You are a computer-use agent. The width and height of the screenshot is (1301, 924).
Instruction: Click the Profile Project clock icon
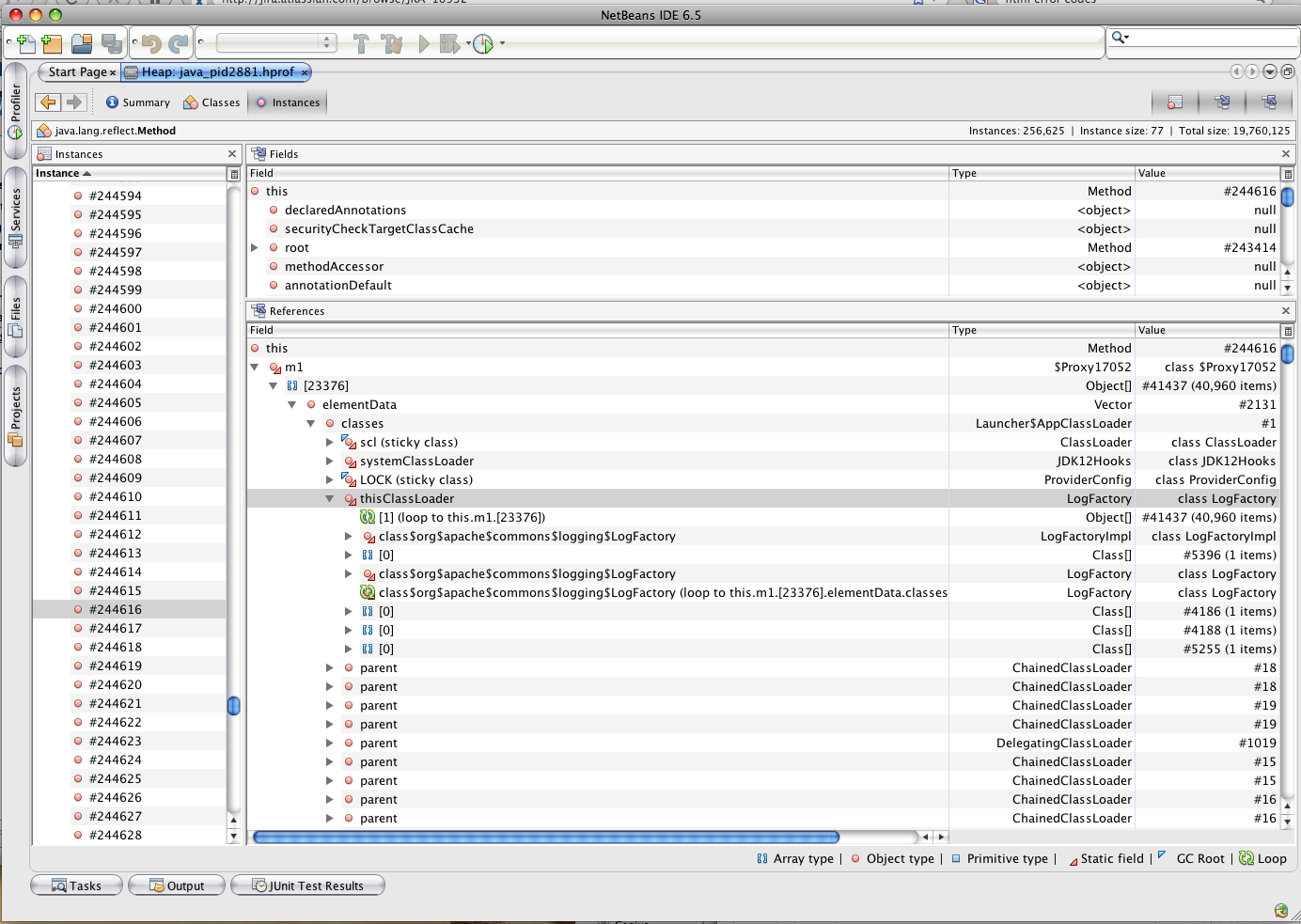click(x=483, y=44)
